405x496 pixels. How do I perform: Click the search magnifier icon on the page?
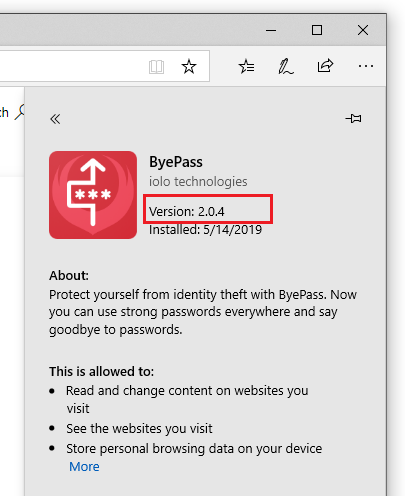20,112
